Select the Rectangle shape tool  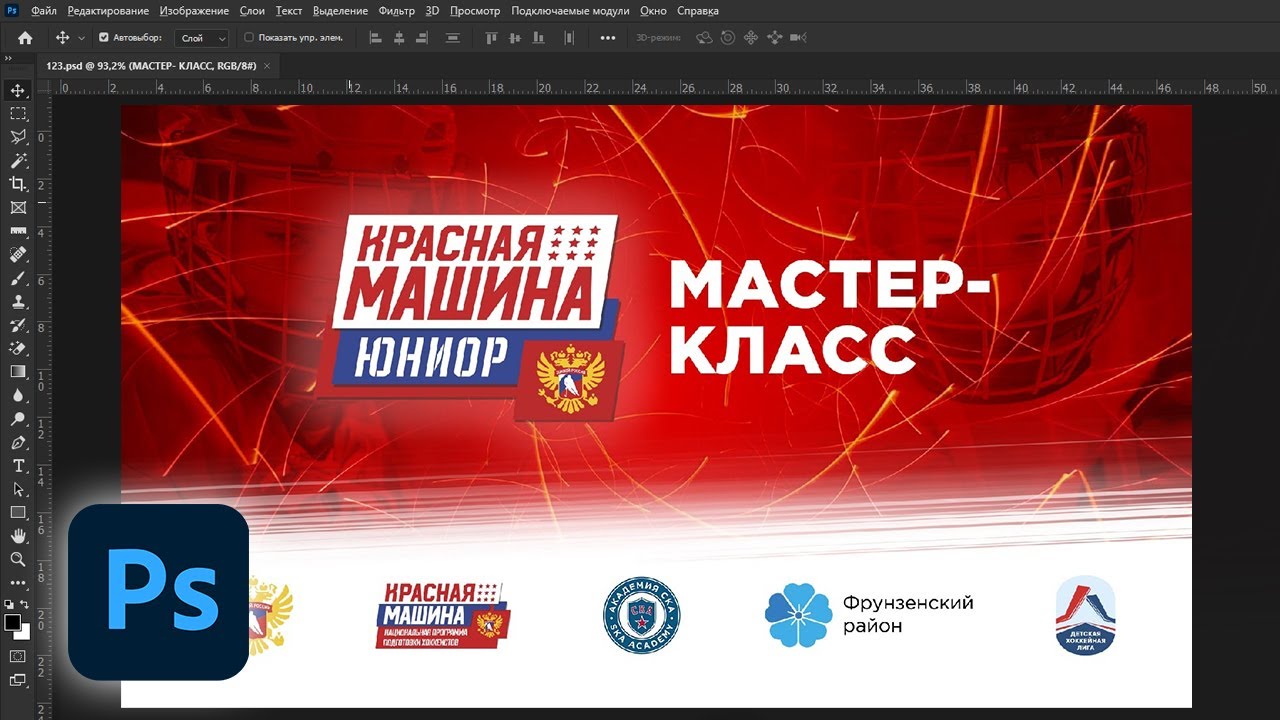pyautogui.click(x=18, y=513)
